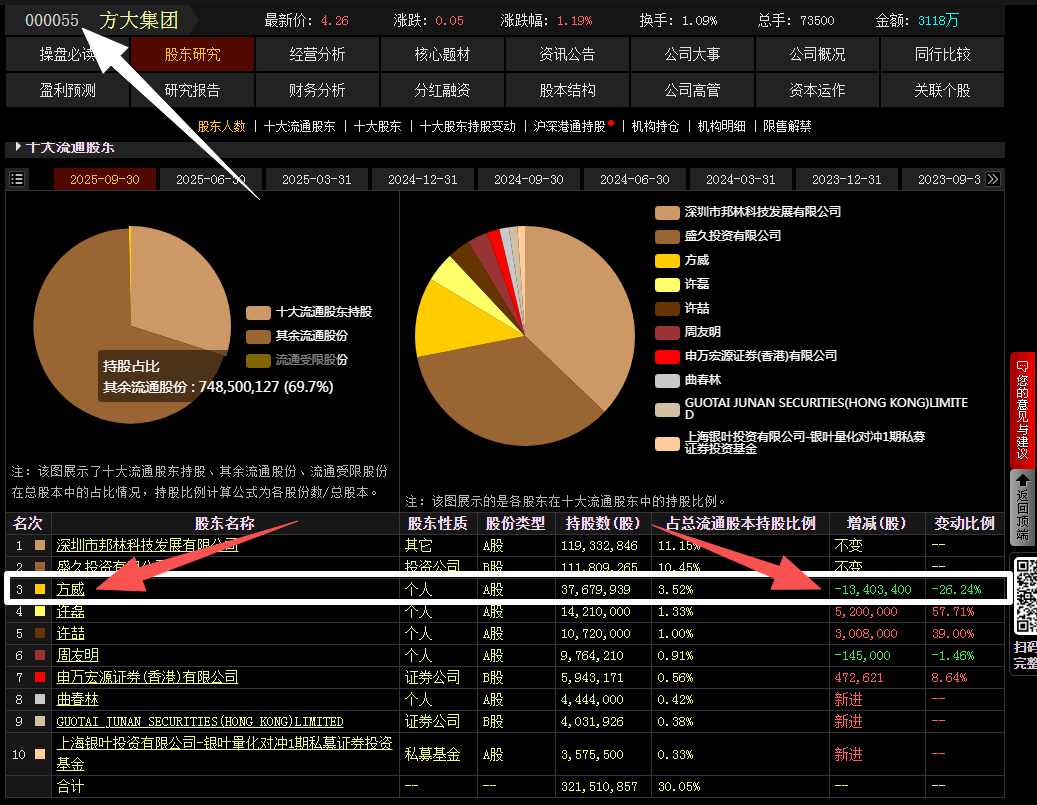Click 57.71% change ratio cell
This screenshot has width=1037, height=805.
(953, 612)
